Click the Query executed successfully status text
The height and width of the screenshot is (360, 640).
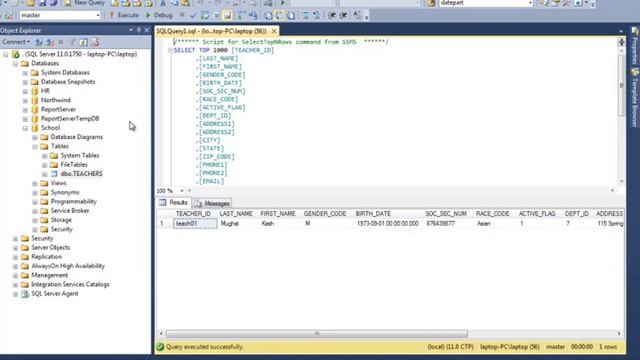pos(204,347)
